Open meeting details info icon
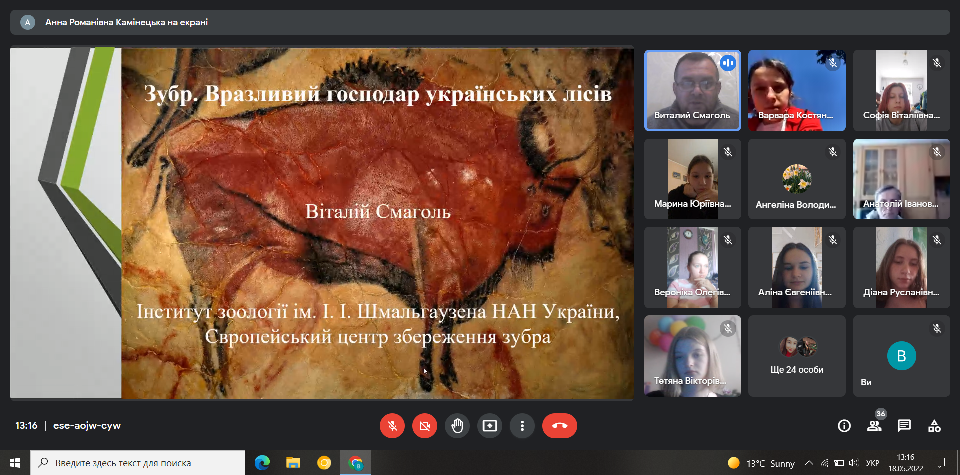This screenshot has width=960, height=475. coord(844,426)
